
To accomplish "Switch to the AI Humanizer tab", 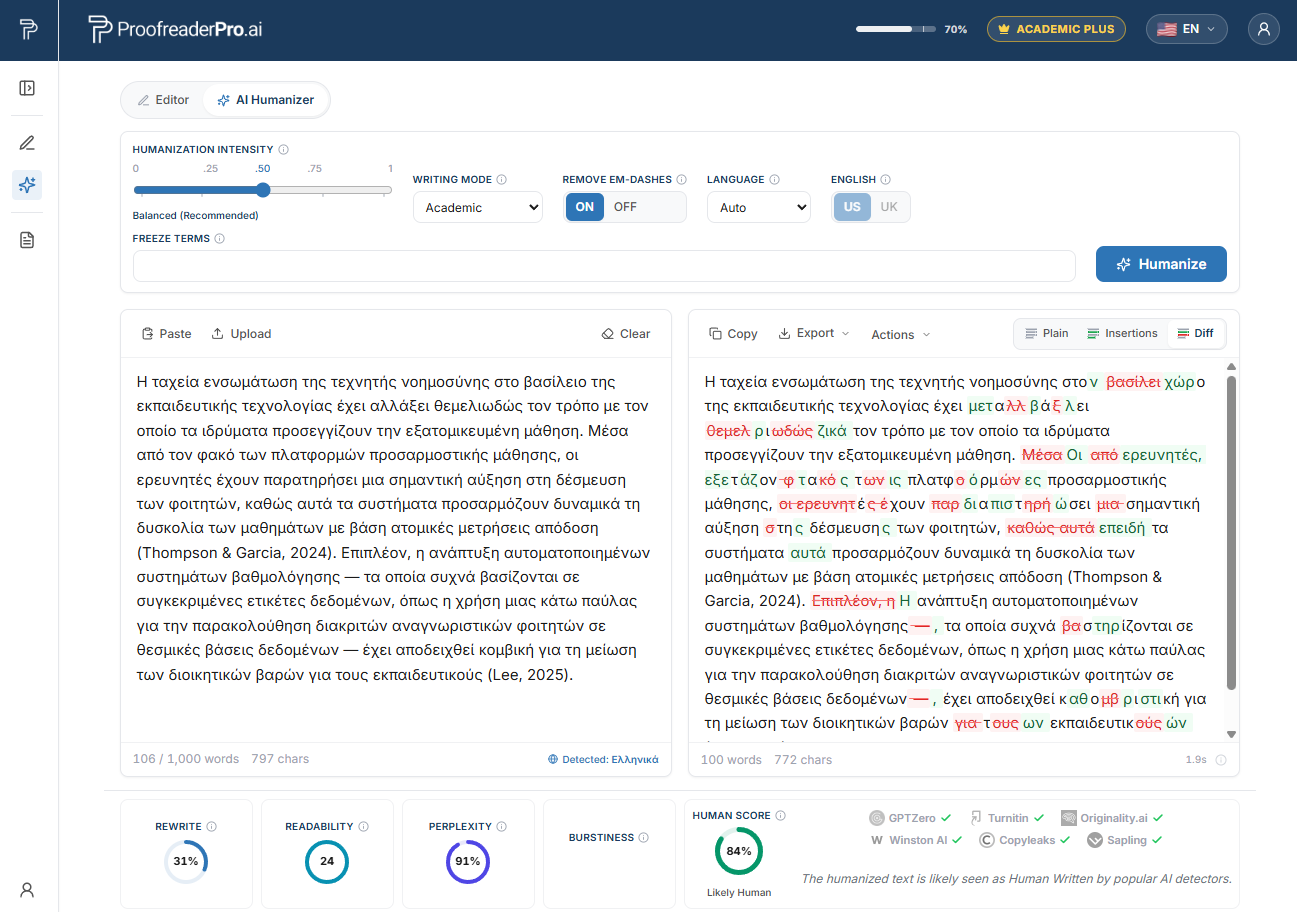I will pyautogui.click(x=265, y=100).
